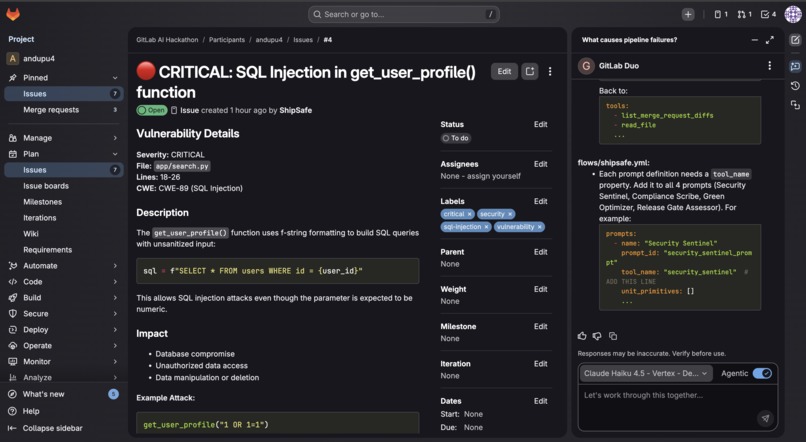Remove the critical label
This screenshot has height=442, width=806.
[469, 214]
